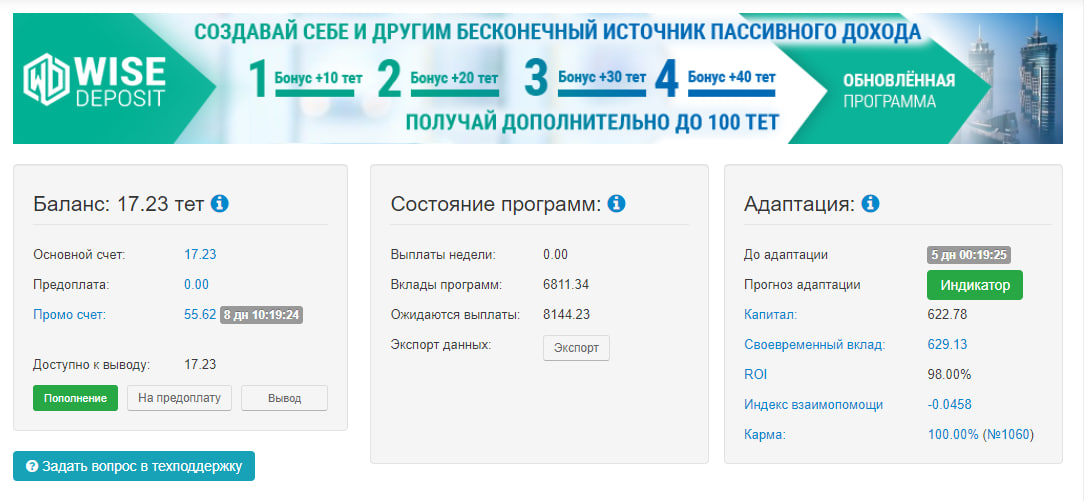1084x501 pixels.
Task: Open the Индекс взаимопомощи link
Action: [813, 405]
